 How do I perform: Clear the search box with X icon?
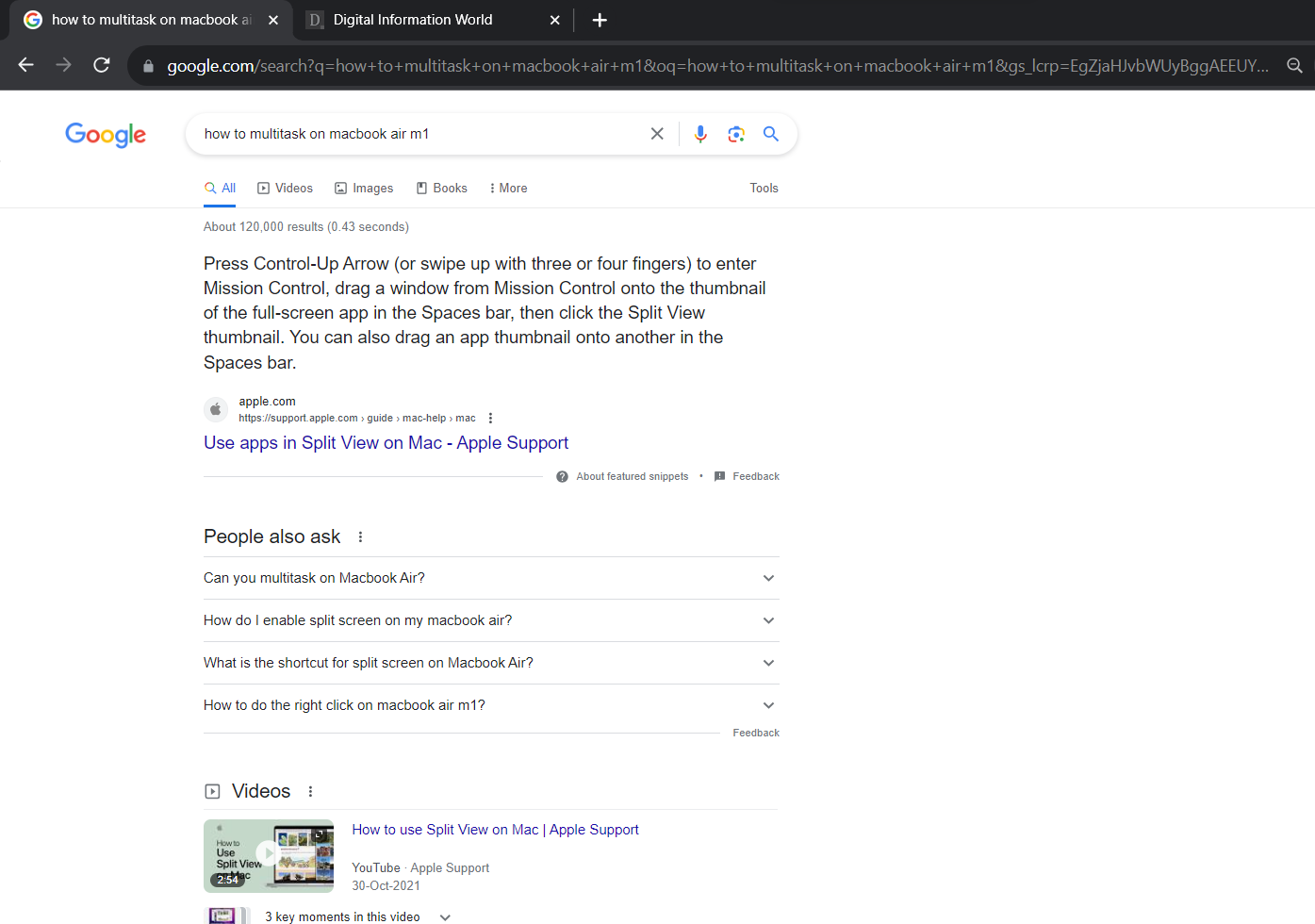coord(657,134)
